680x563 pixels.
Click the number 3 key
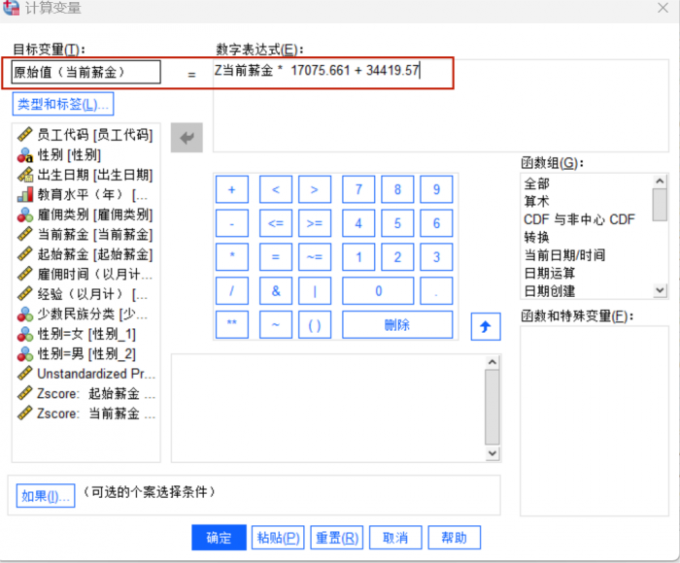437,257
